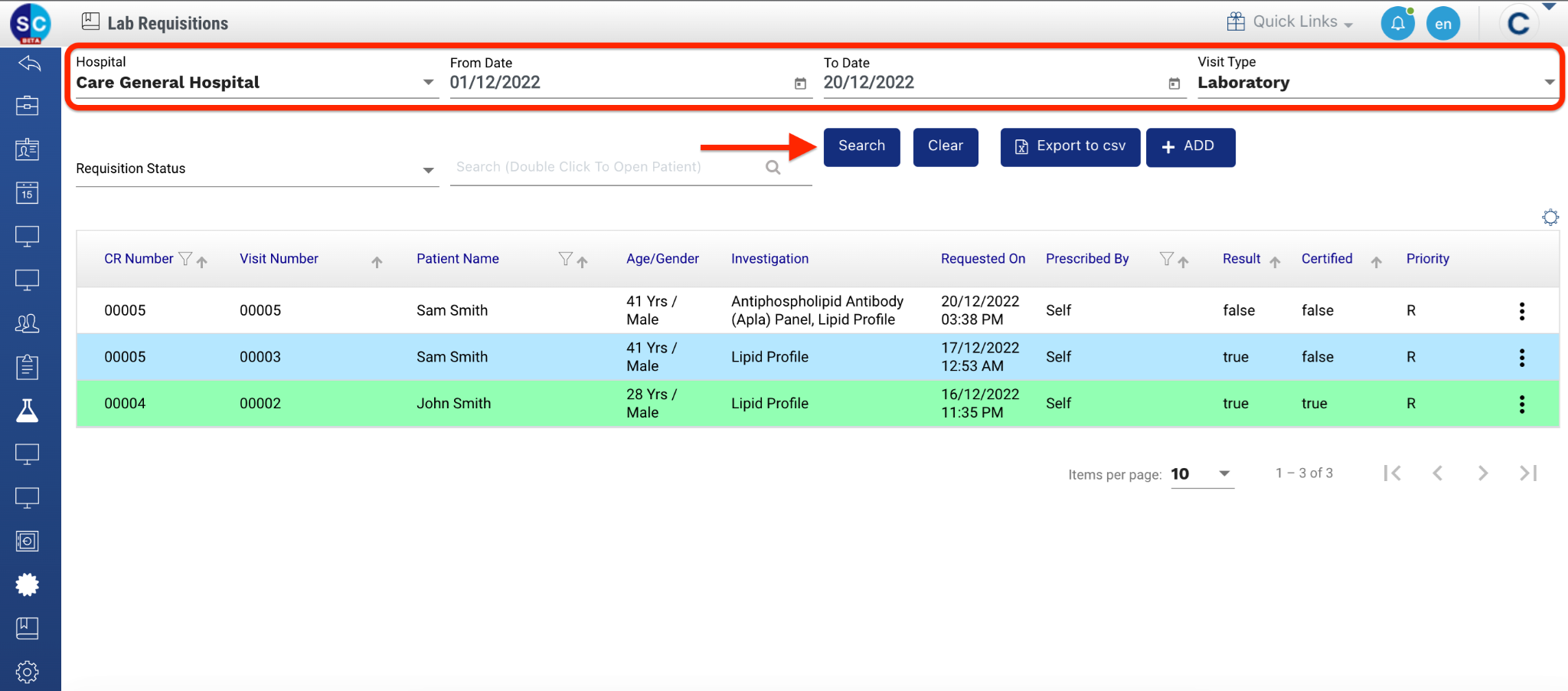
Task: Open the 'en' language menu
Action: pyautogui.click(x=1442, y=24)
